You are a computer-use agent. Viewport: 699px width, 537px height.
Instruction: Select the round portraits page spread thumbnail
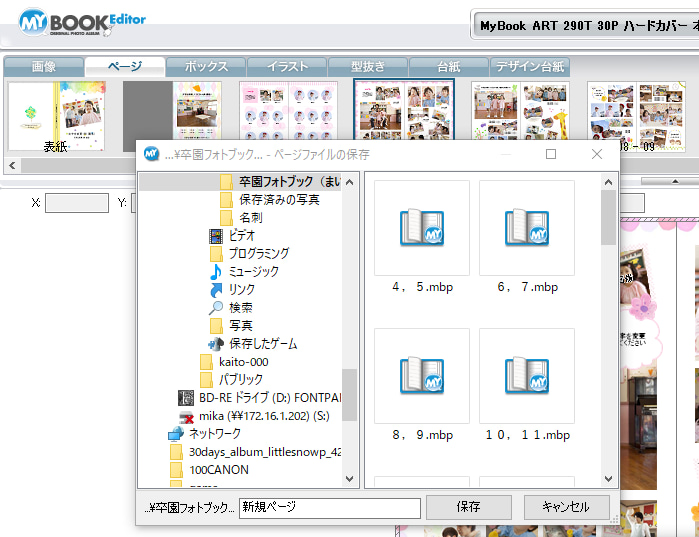tap(288, 111)
